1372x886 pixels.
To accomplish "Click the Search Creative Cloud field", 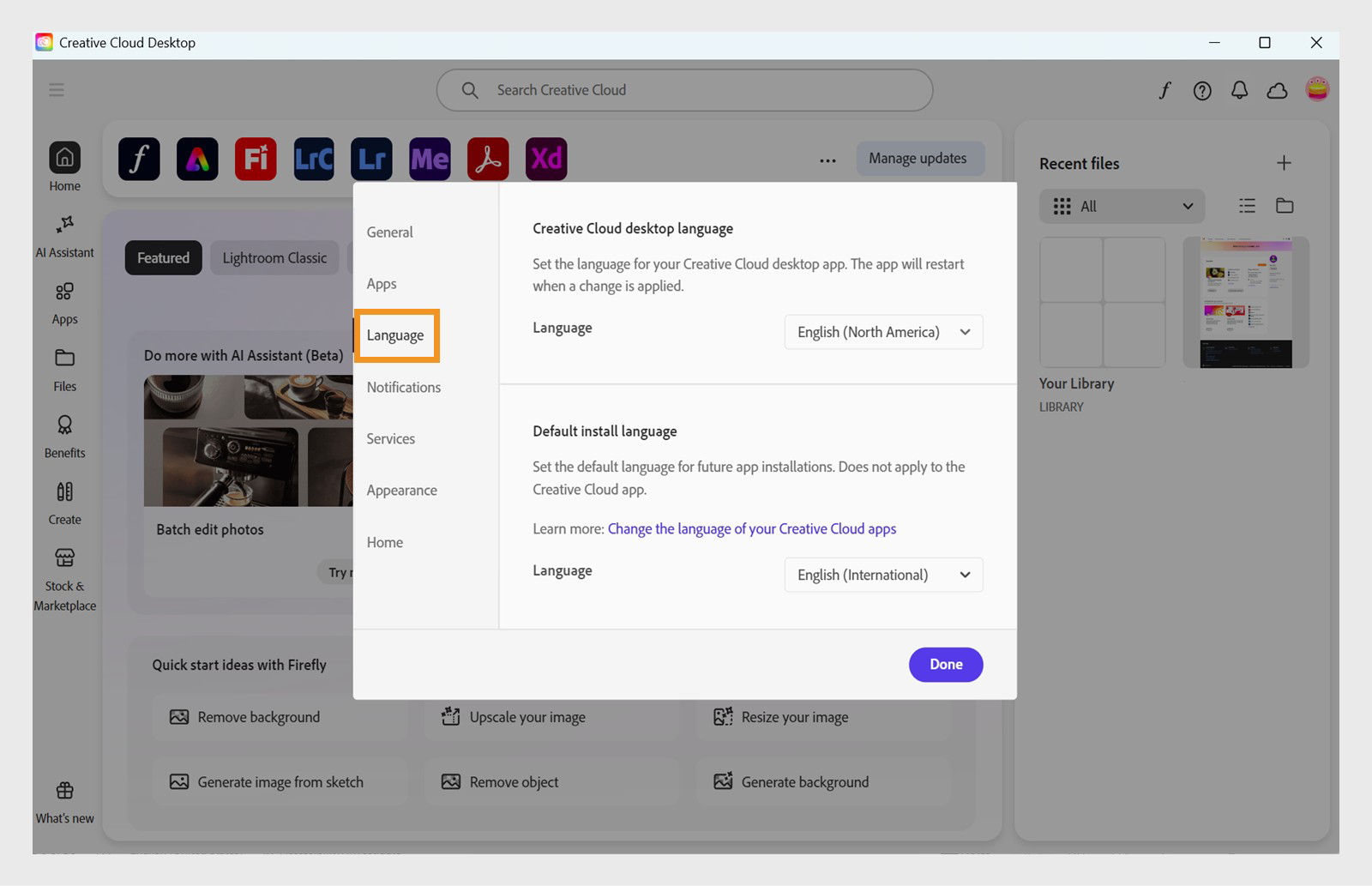I will (x=684, y=90).
